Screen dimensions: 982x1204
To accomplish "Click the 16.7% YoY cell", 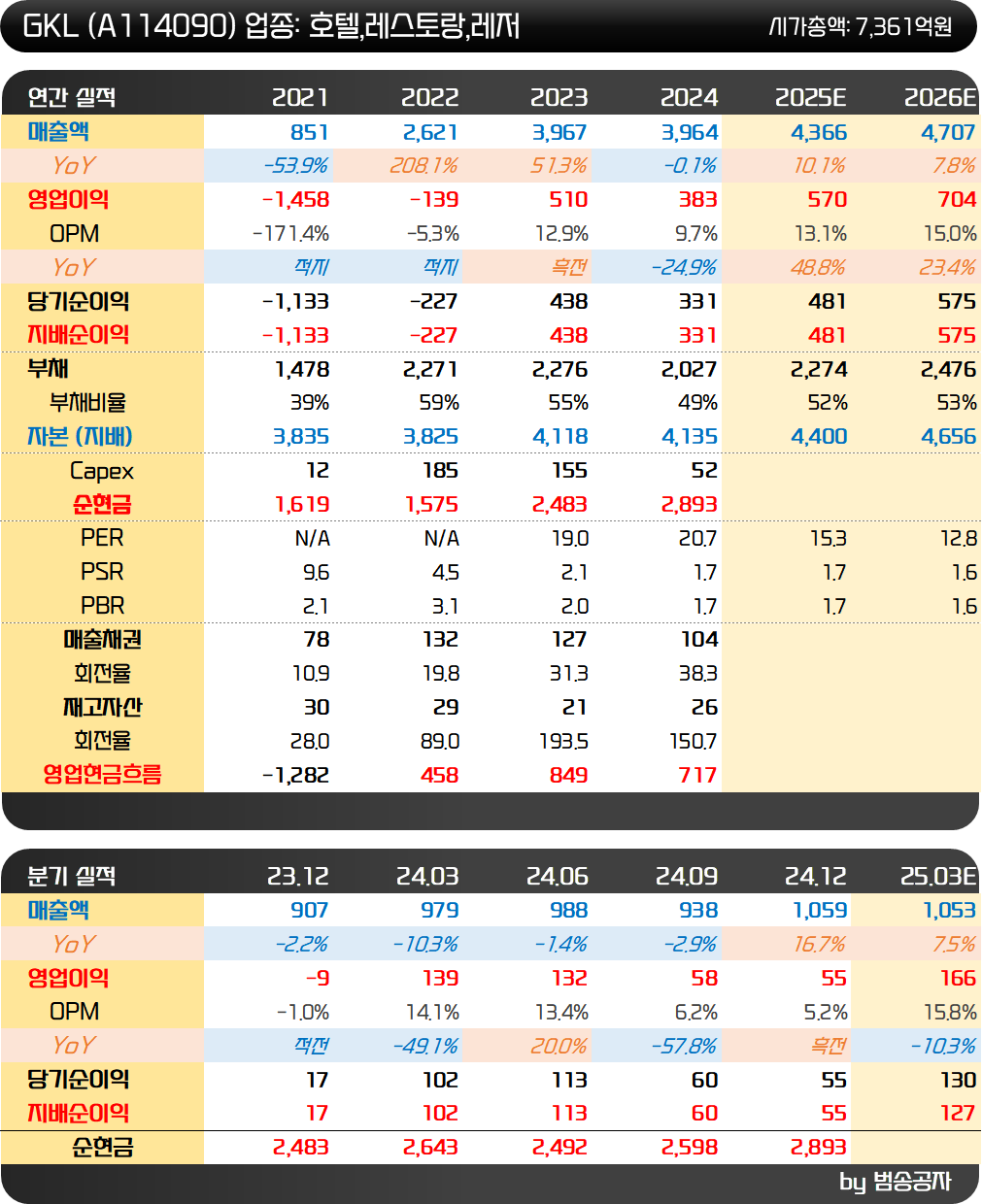I will (x=820, y=945).
